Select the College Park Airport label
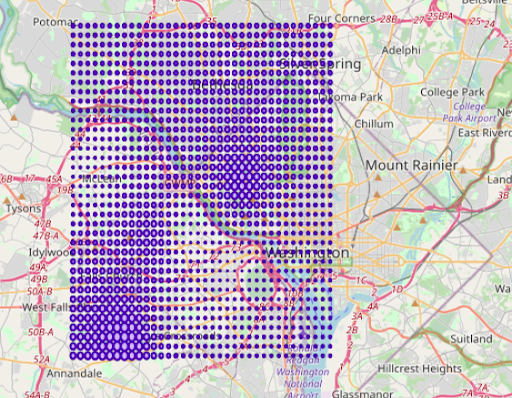This screenshot has height=398, width=512. click(470, 112)
